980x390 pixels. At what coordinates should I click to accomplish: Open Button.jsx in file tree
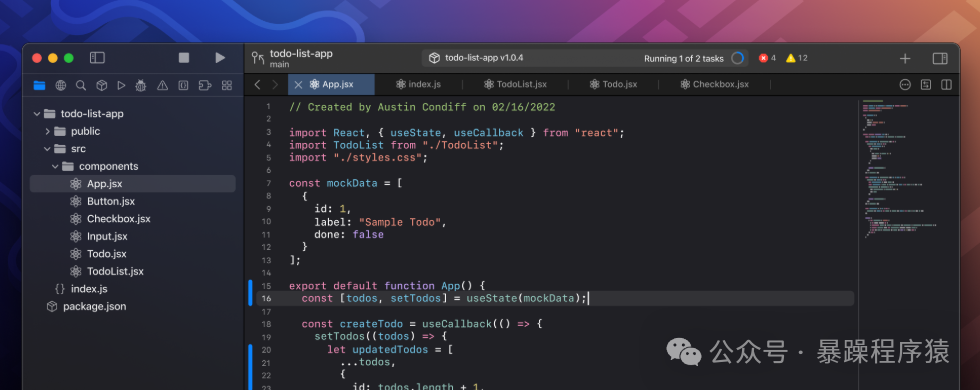pos(111,201)
